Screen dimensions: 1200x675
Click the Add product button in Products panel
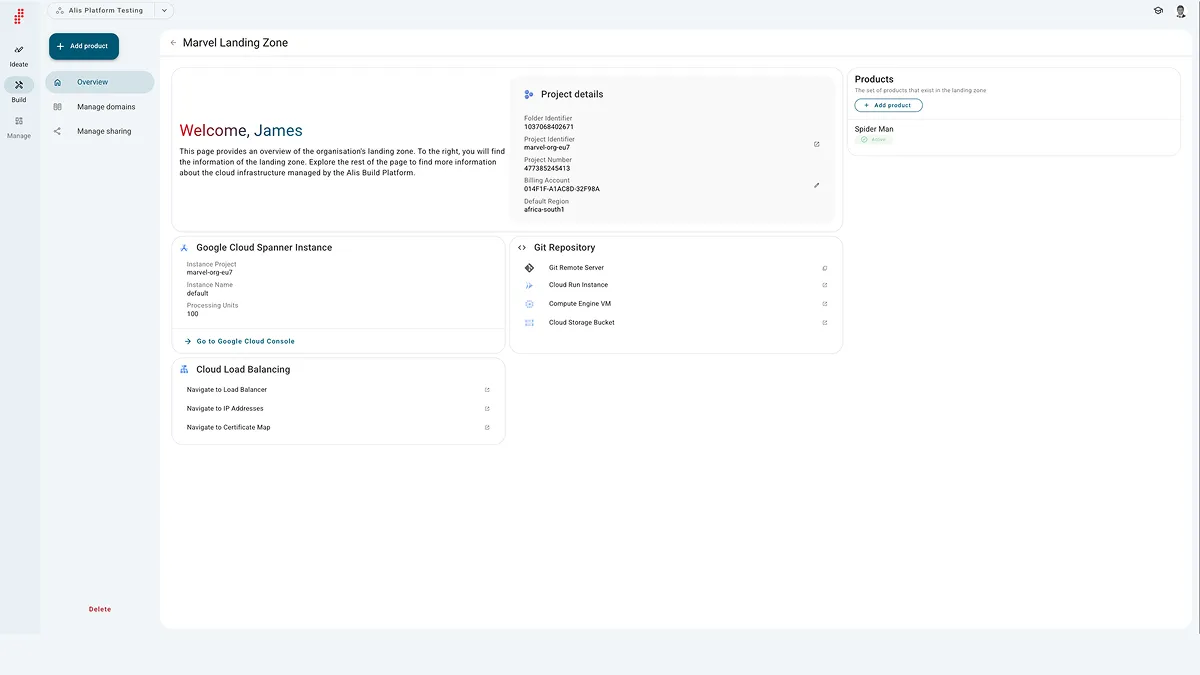tap(888, 104)
